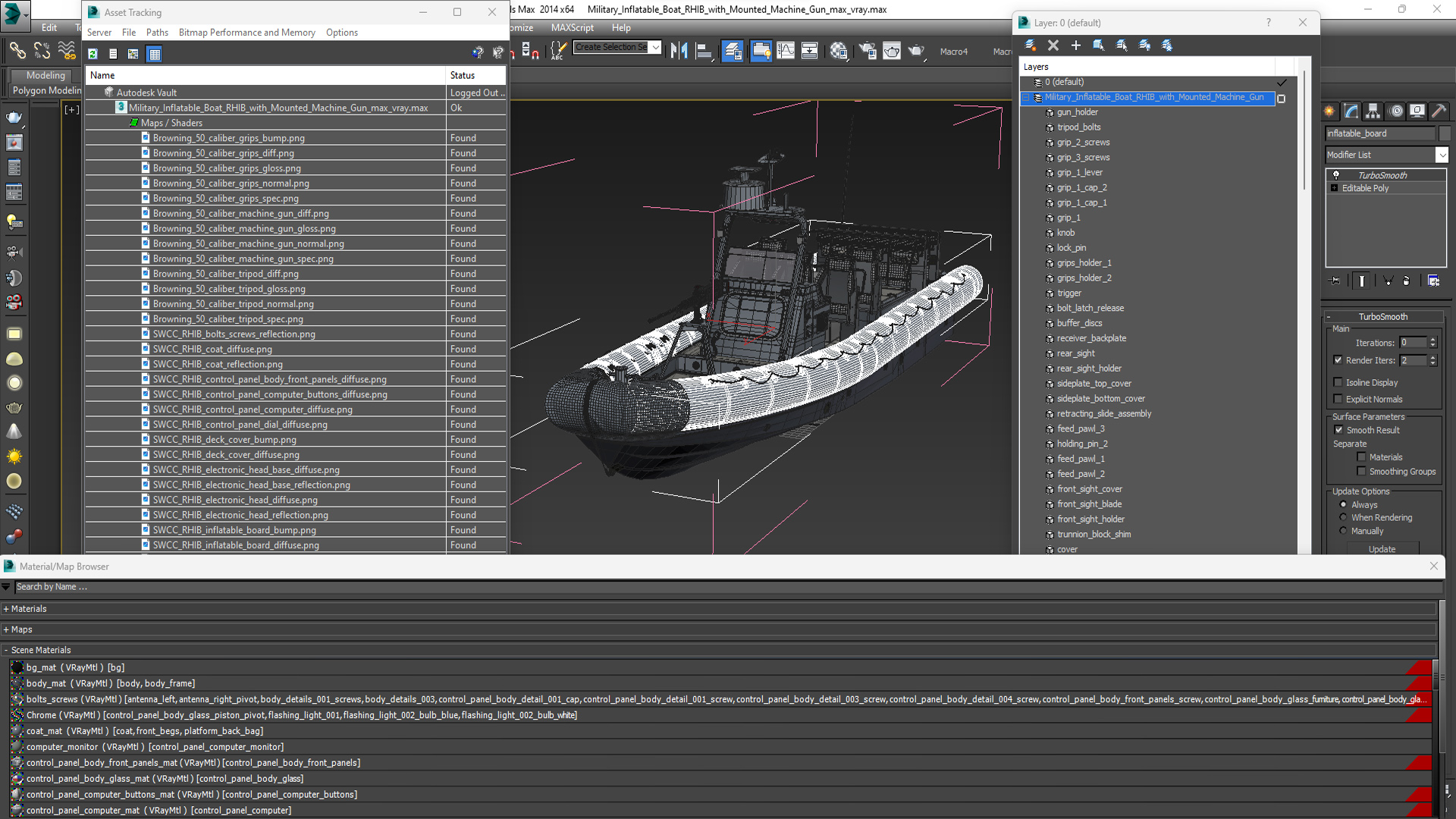Open the Utilities hammer panel tab

1439,111
